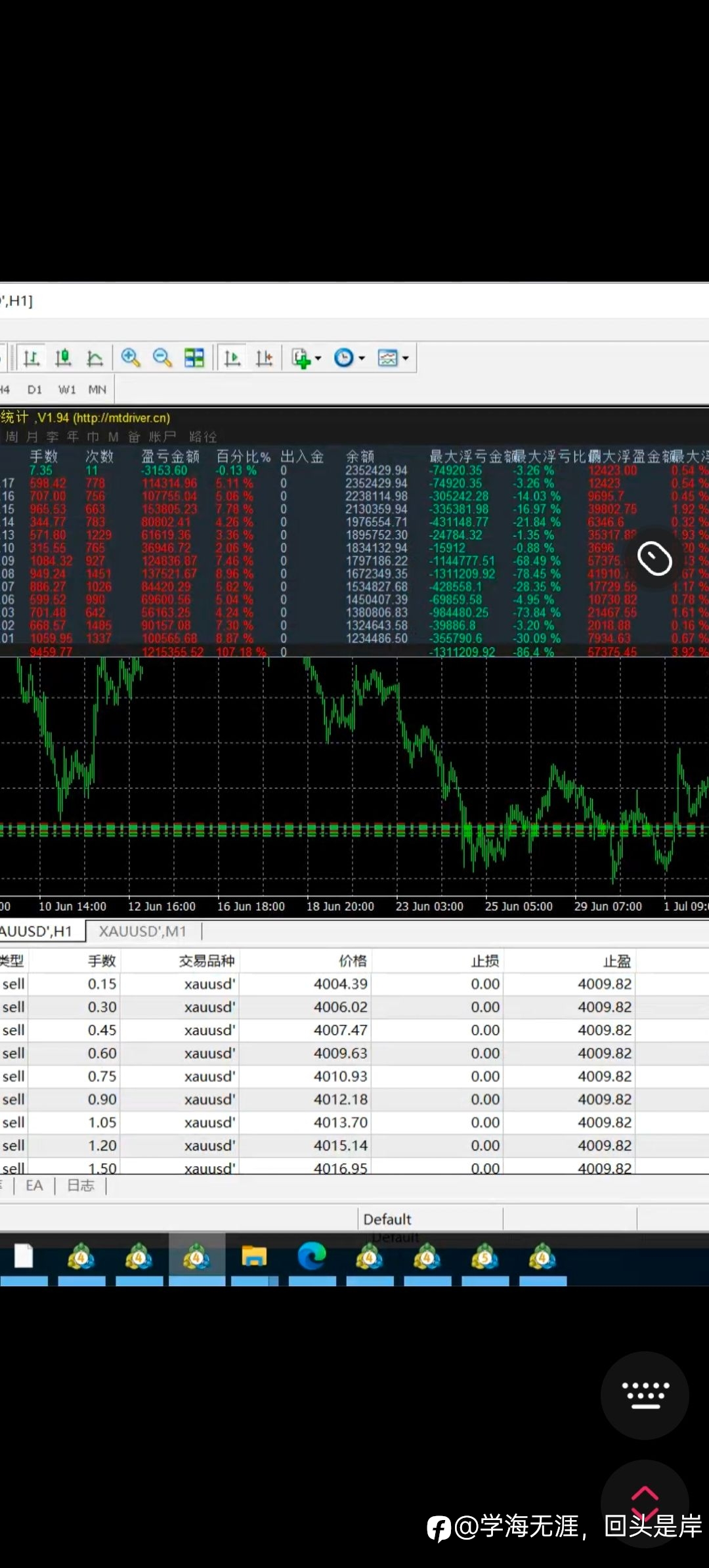
Task: Select the D1 timeframe button
Action: (35, 389)
